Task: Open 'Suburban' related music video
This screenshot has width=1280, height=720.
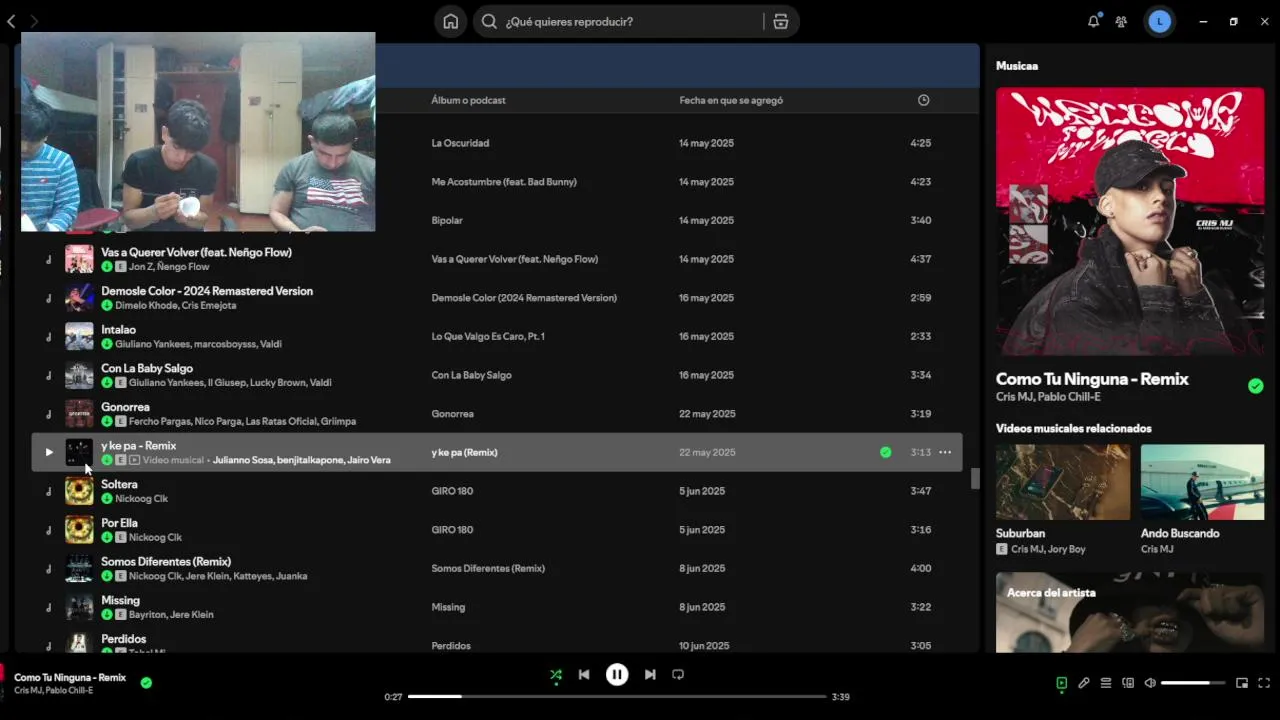Action: point(1063,482)
